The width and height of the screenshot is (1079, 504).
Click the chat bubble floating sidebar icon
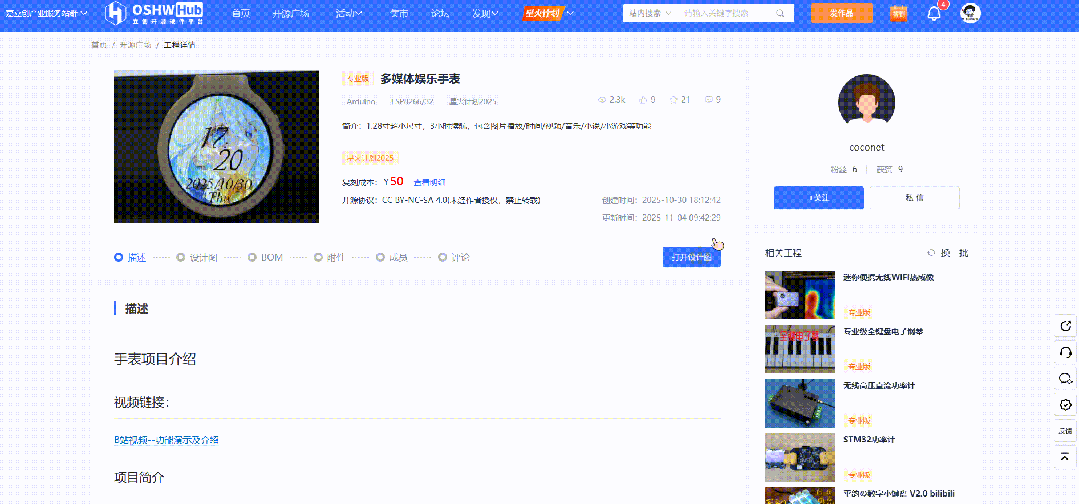pyautogui.click(x=1065, y=379)
